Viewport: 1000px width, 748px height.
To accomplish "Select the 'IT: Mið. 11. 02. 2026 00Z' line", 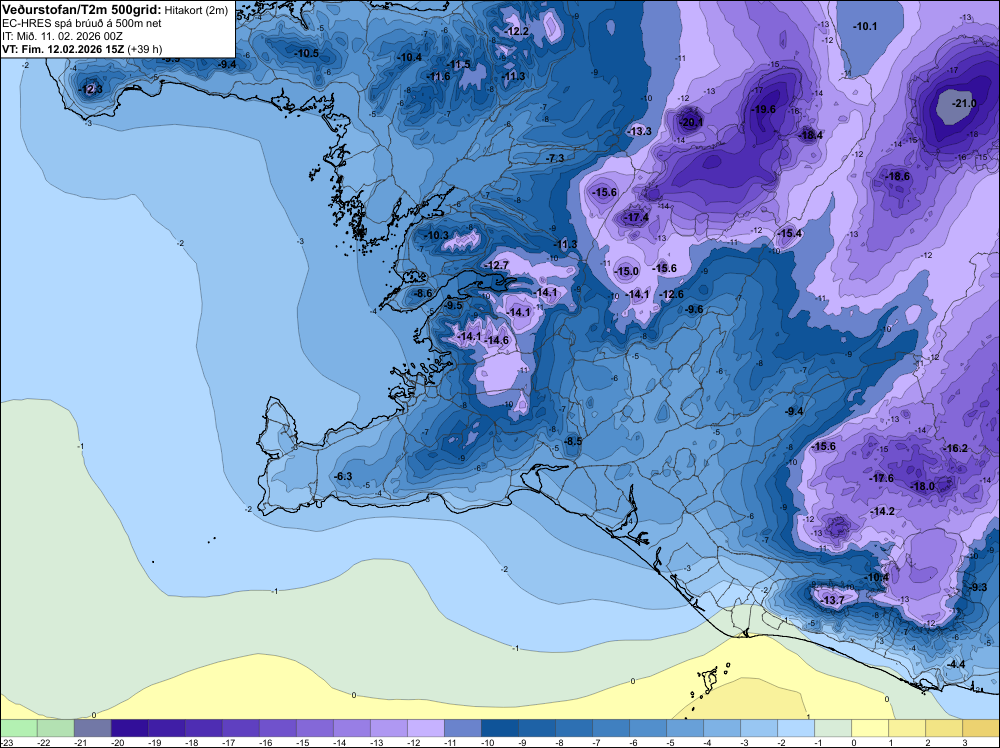I will tap(62, 36).
